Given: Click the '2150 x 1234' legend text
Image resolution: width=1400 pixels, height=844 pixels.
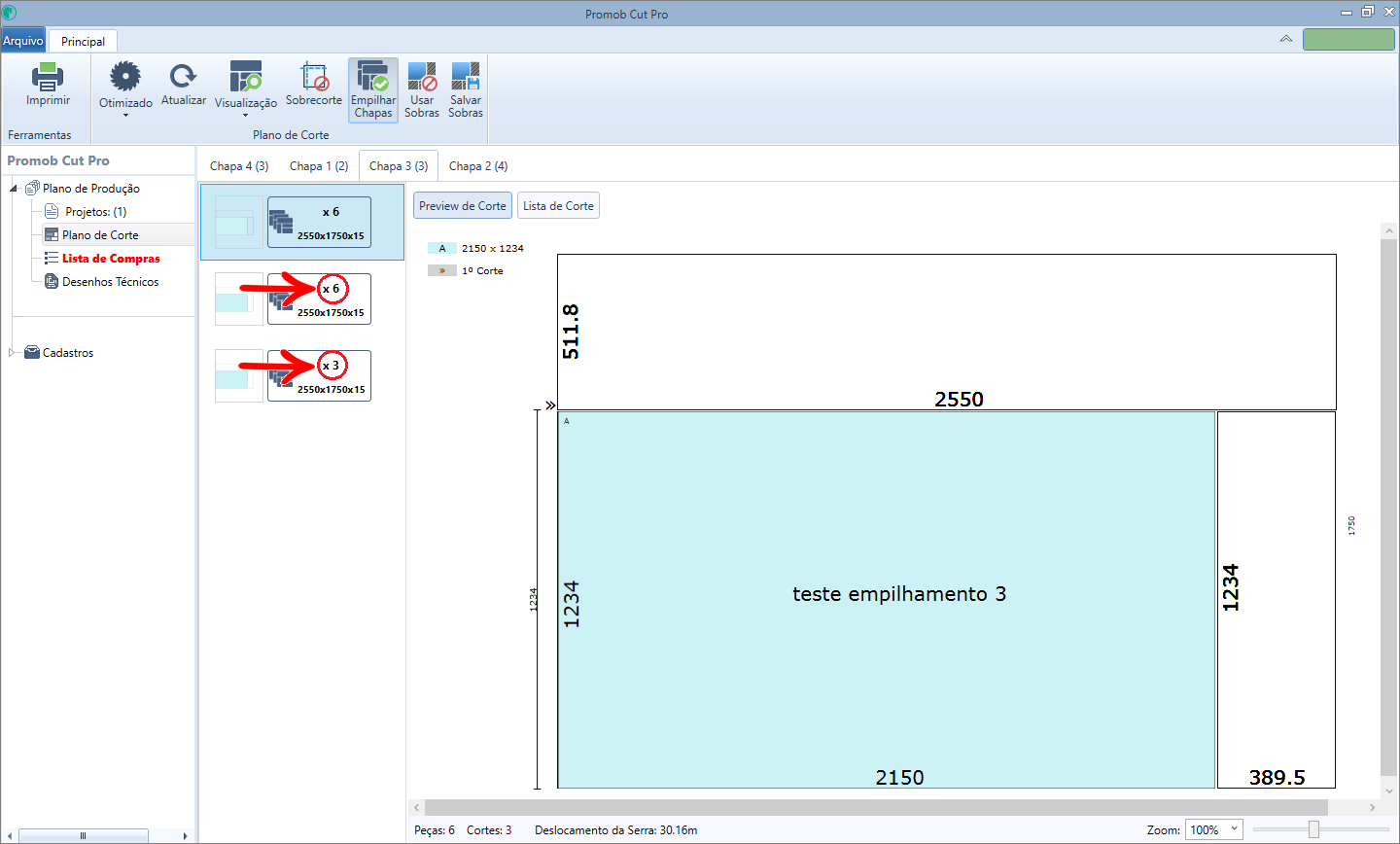Looking at the screenshot, I should coord(493,248).
